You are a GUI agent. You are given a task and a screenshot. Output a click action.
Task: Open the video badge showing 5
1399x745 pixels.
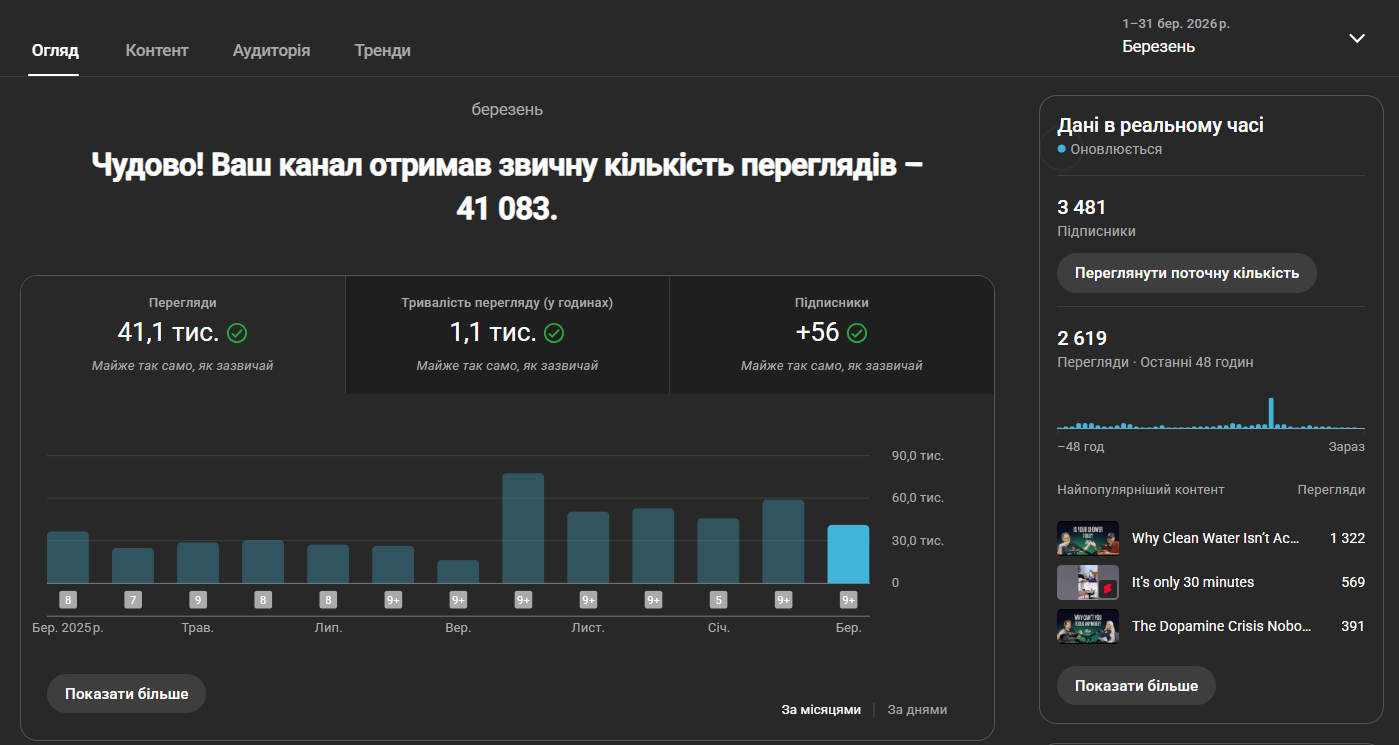pyautogui.click(x=718, y=600)
